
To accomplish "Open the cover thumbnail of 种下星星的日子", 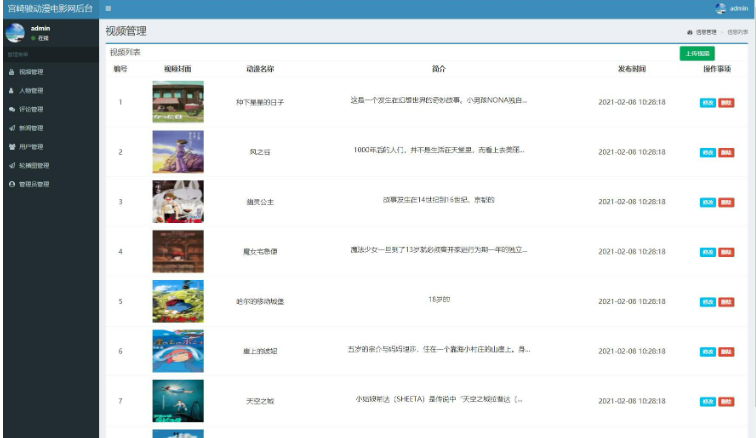I will click(x=178, y=102).
